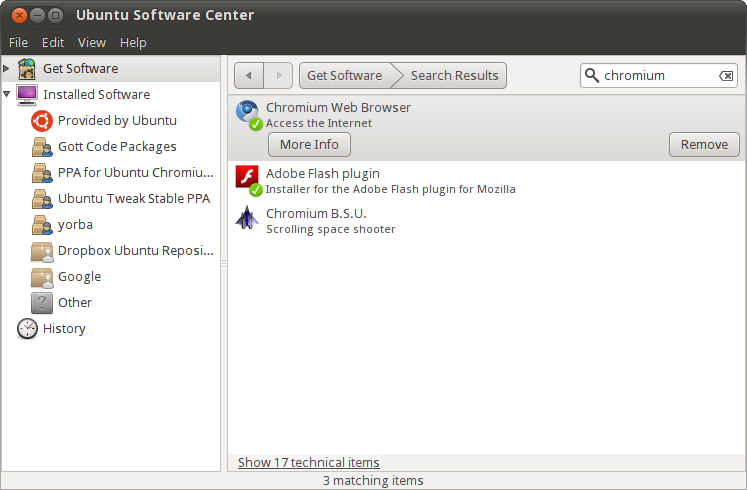Open Provided by Ubuntu source

[x=116, y=120]
